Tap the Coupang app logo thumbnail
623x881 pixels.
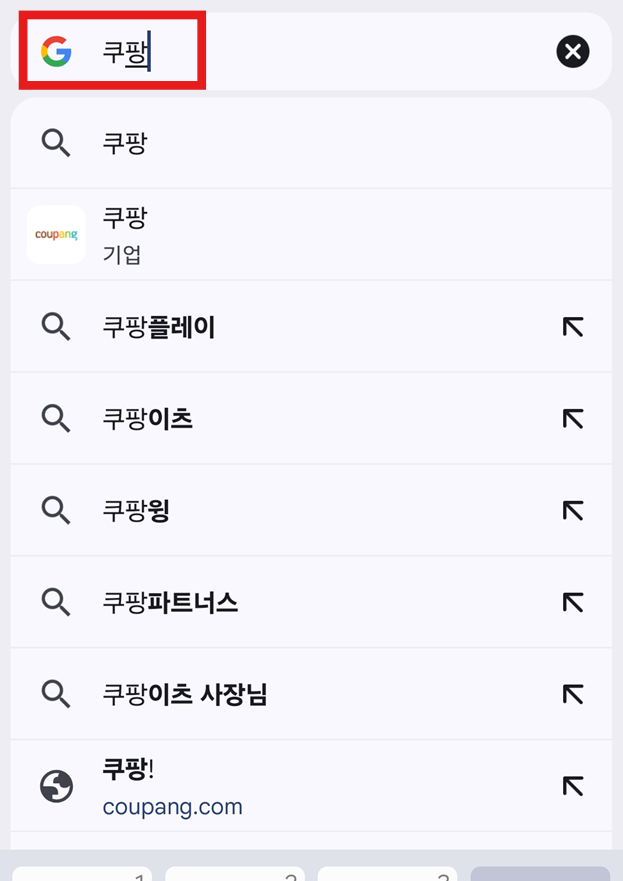(x=56, y=234)
